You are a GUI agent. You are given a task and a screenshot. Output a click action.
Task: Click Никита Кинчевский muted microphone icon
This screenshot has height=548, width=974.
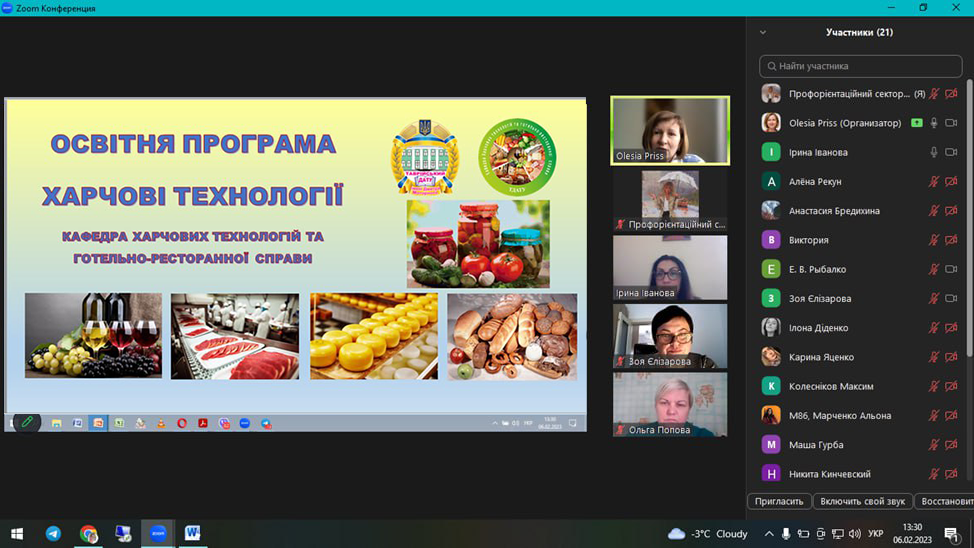tap(934, 474)
